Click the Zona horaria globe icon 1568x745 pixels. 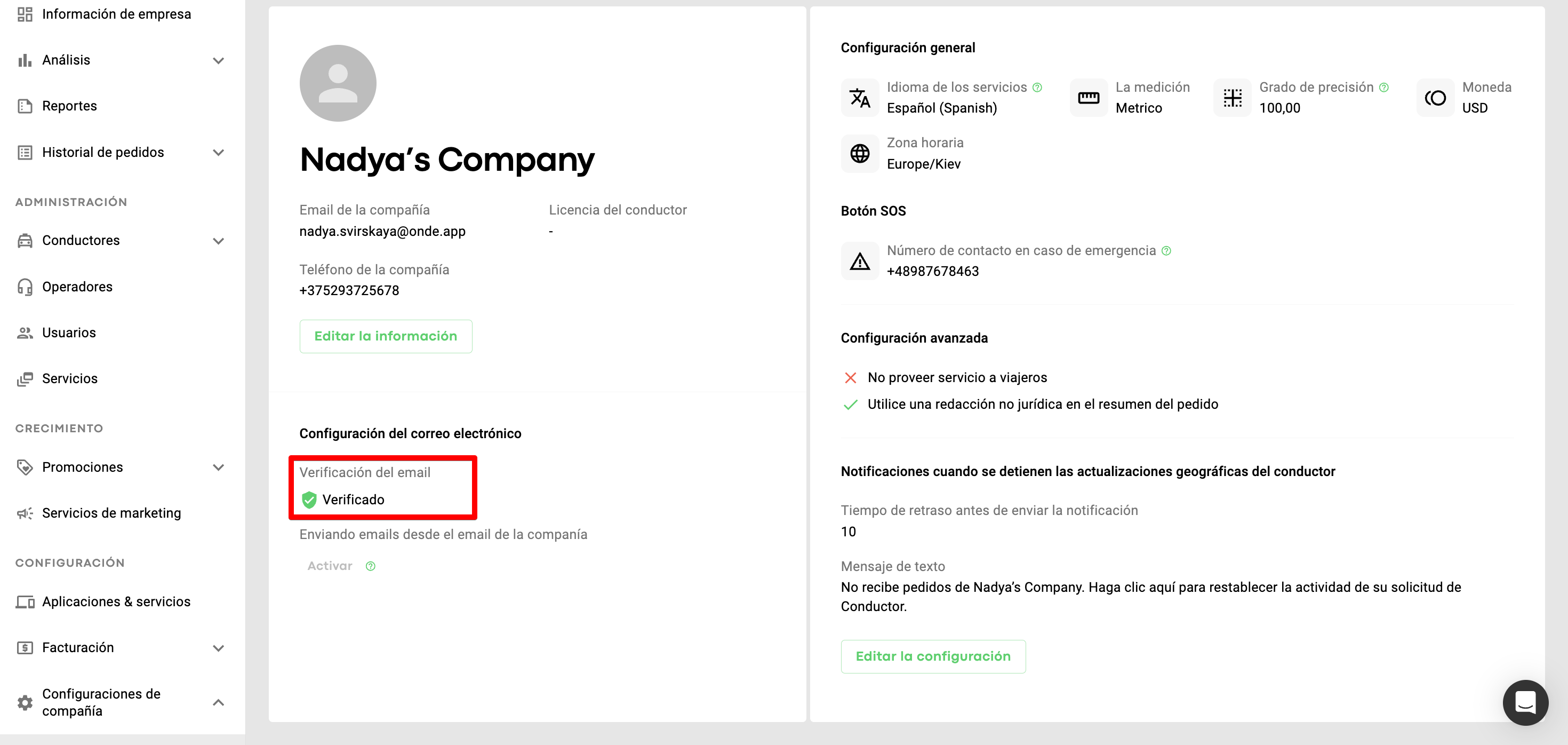[860, 154]
